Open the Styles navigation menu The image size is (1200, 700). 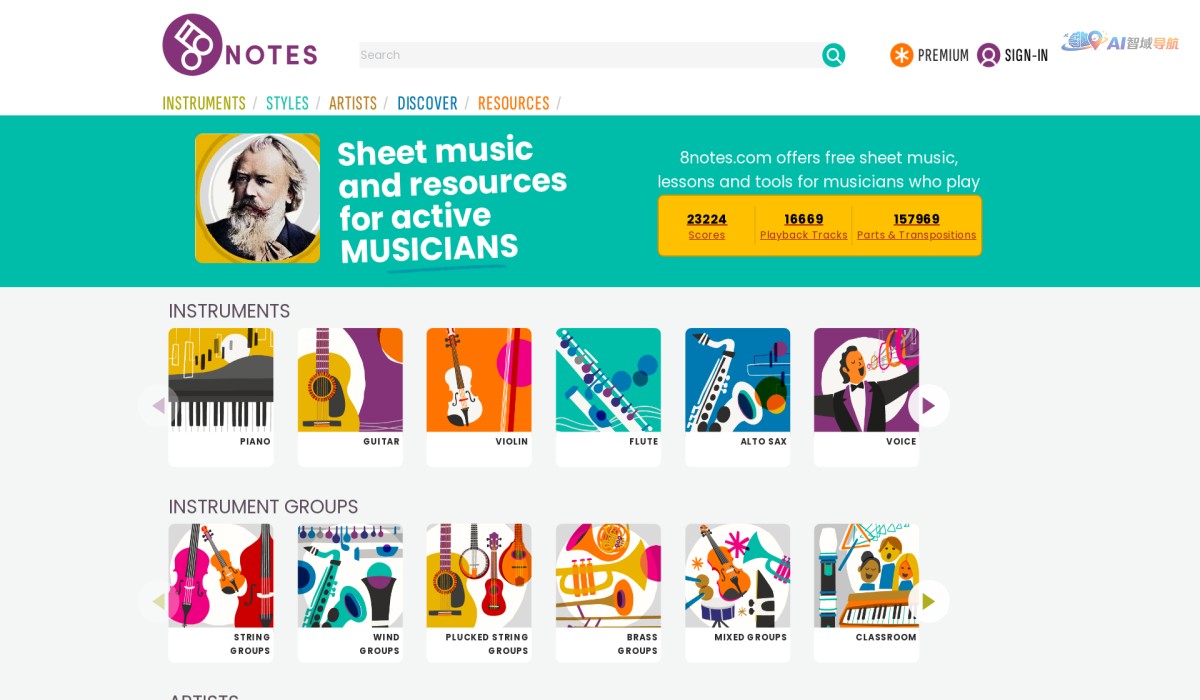click(x=287, y=103)
